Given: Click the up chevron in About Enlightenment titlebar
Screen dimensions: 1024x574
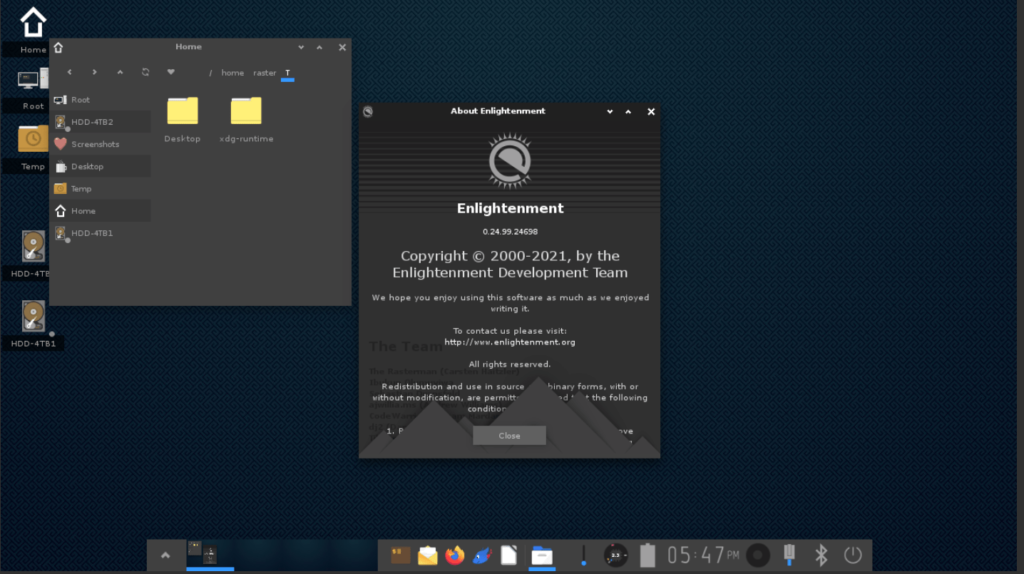Looking at the screenshot, I should pos(628,112).
